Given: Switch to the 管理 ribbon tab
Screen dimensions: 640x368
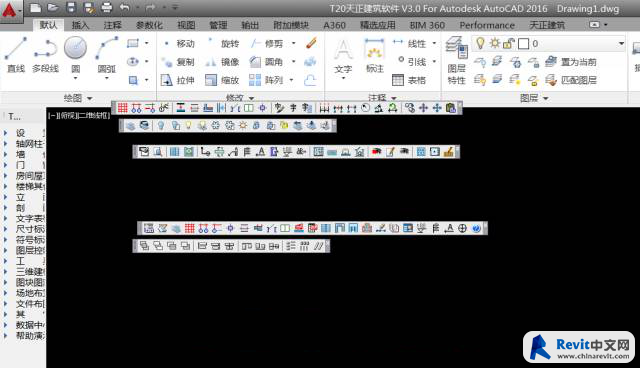Looking at the screenshot, I should 218,25.
